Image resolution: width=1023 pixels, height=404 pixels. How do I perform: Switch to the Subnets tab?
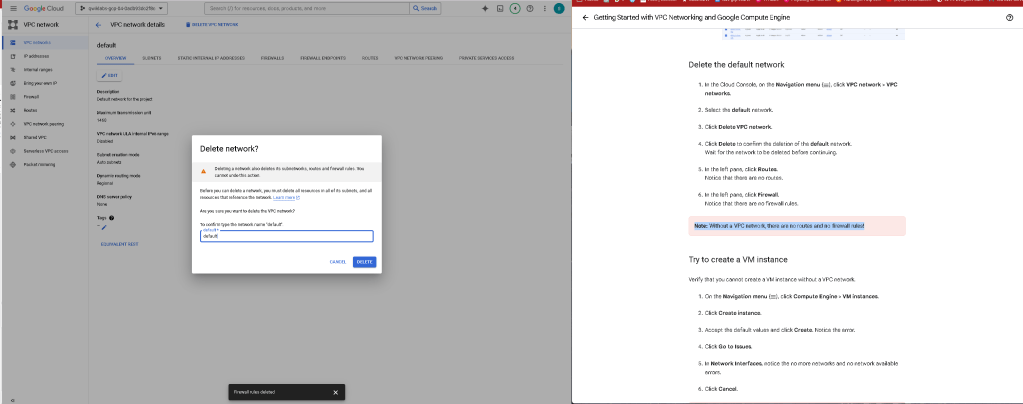coord(152,58)
